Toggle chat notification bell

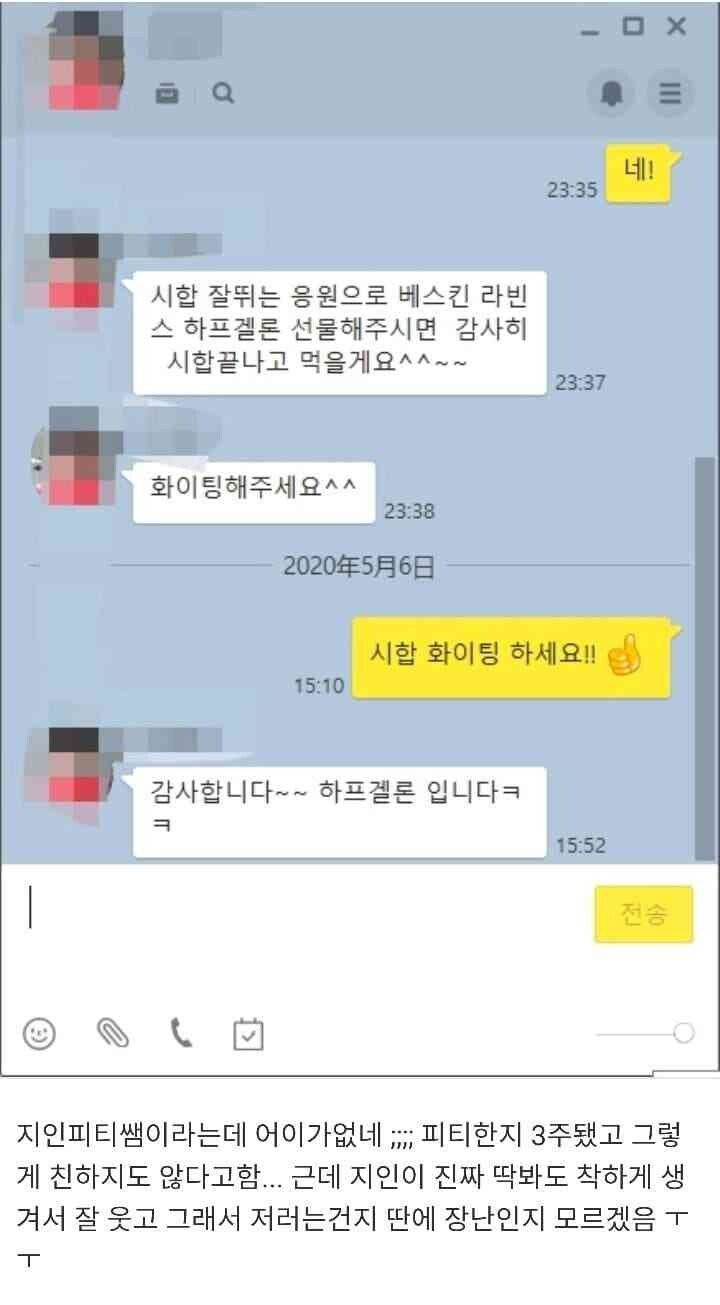pyautogui.click(x=612, y=94)
